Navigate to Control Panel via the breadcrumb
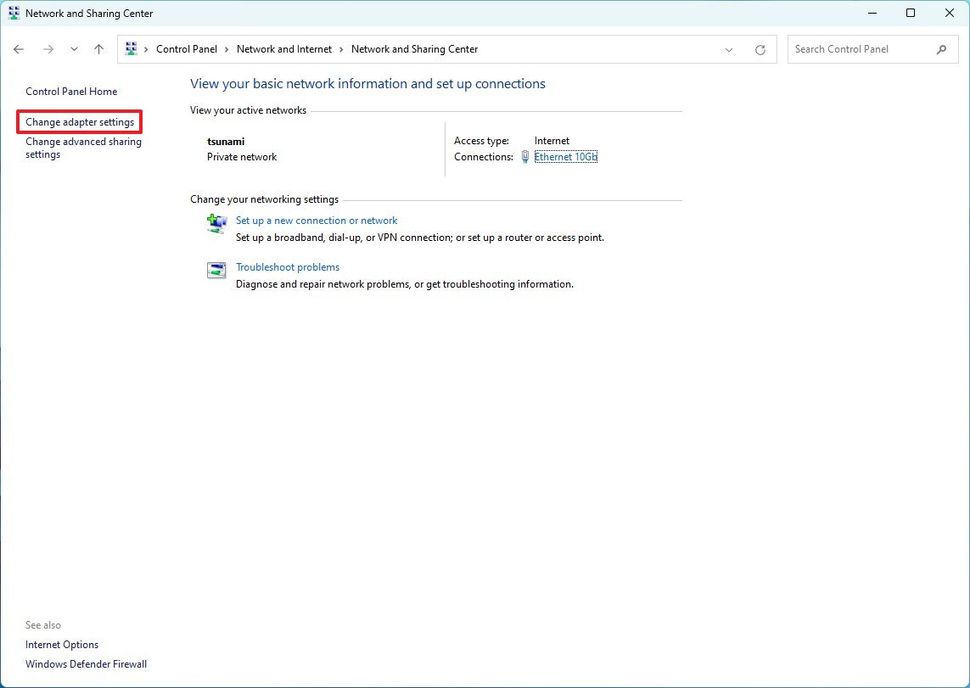This screenshot has width=970, height=688. click(186, 48)
